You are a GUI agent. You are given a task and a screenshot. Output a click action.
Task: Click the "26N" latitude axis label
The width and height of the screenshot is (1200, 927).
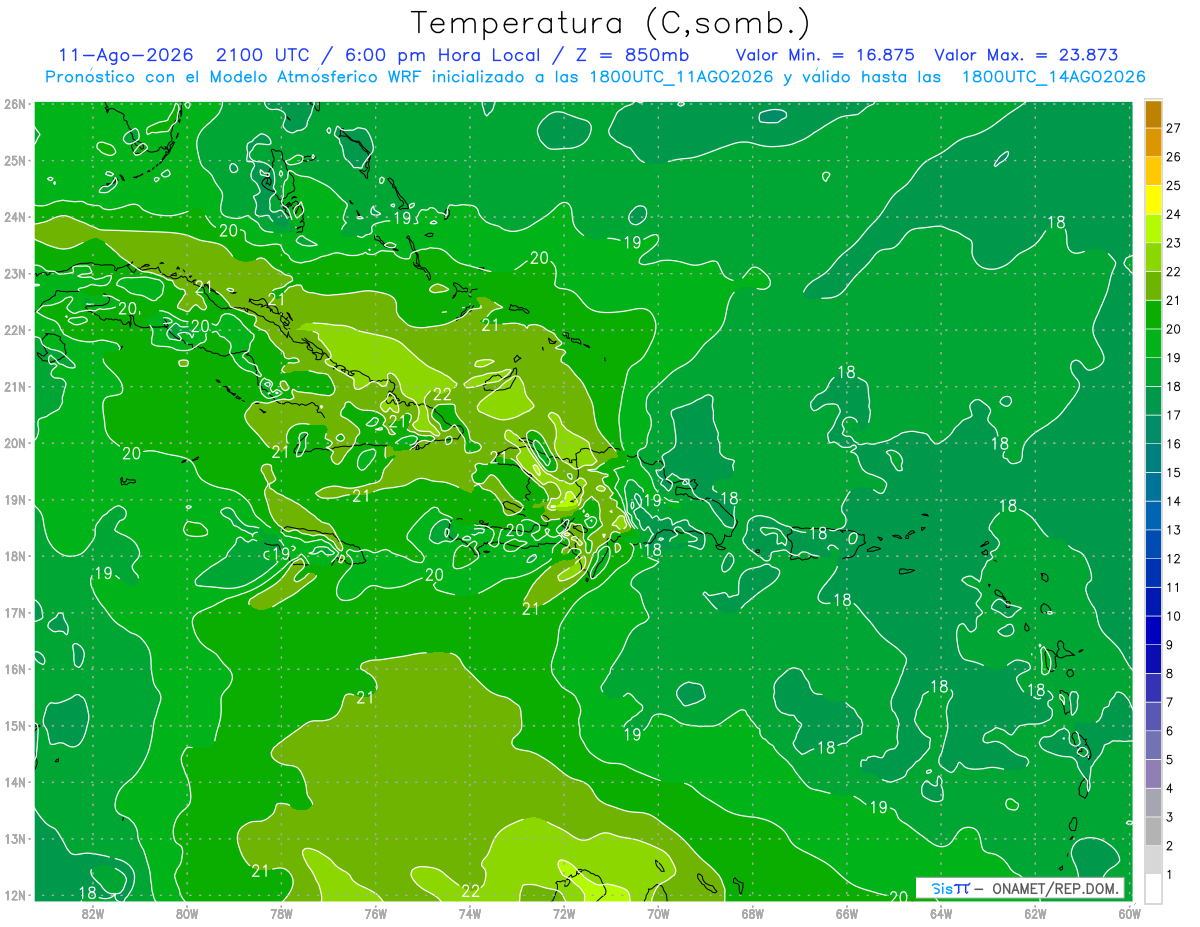point(15,104)
